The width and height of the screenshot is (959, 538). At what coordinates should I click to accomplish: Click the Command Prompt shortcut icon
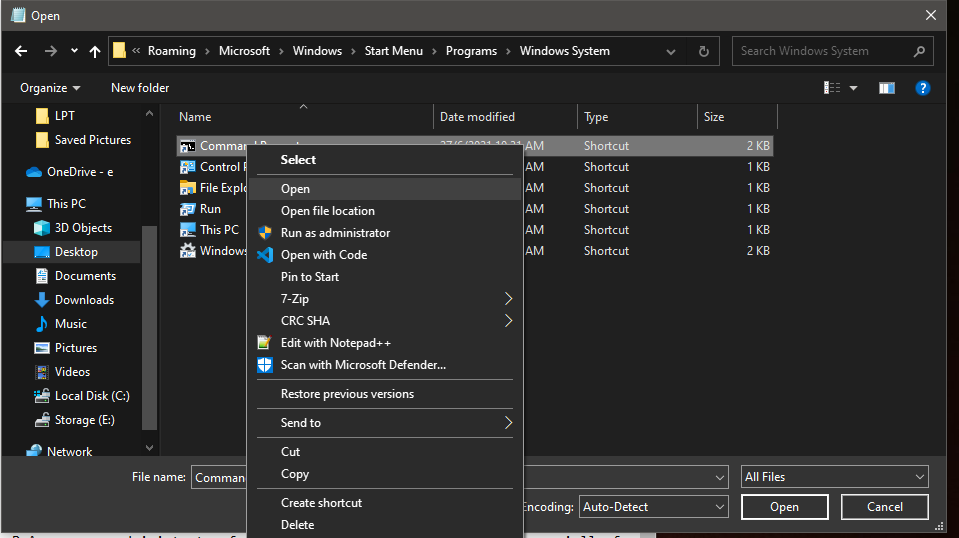(187, 146)
